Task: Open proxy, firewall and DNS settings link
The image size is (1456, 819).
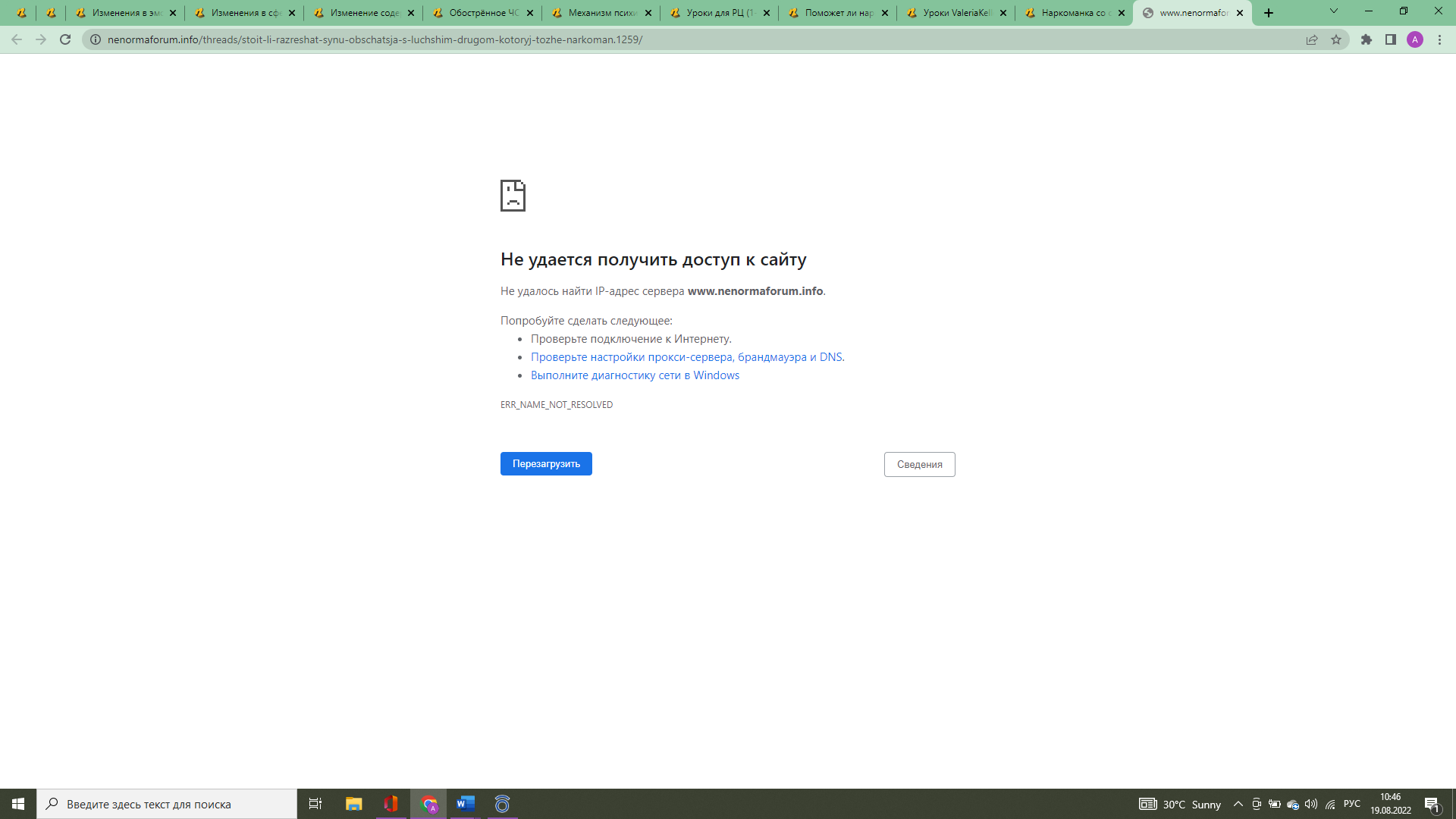Action: click(687, 357)
